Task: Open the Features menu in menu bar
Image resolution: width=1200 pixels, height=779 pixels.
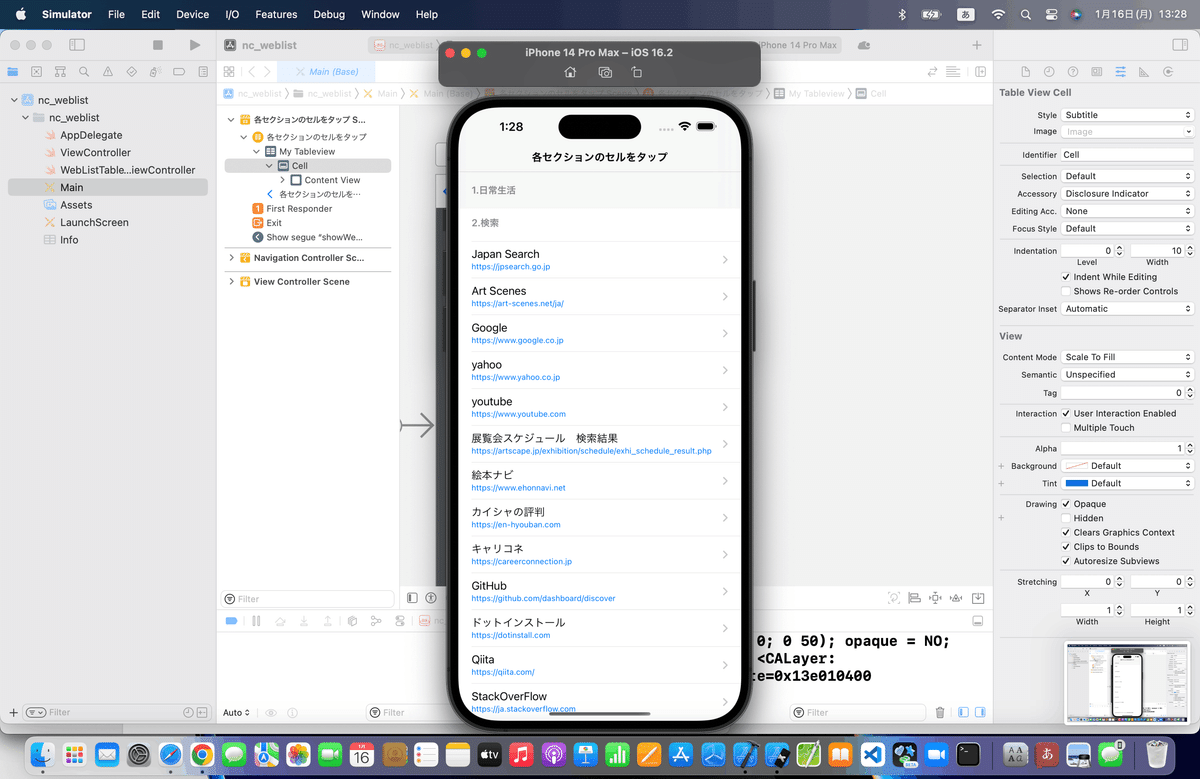Action: (x=276, y=15)
